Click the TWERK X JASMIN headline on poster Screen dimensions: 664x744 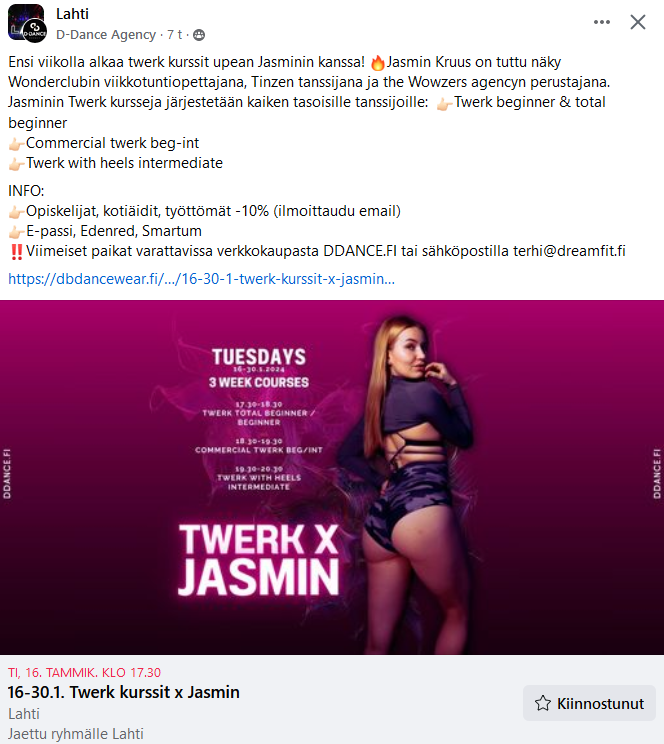(x=259, y=559)
